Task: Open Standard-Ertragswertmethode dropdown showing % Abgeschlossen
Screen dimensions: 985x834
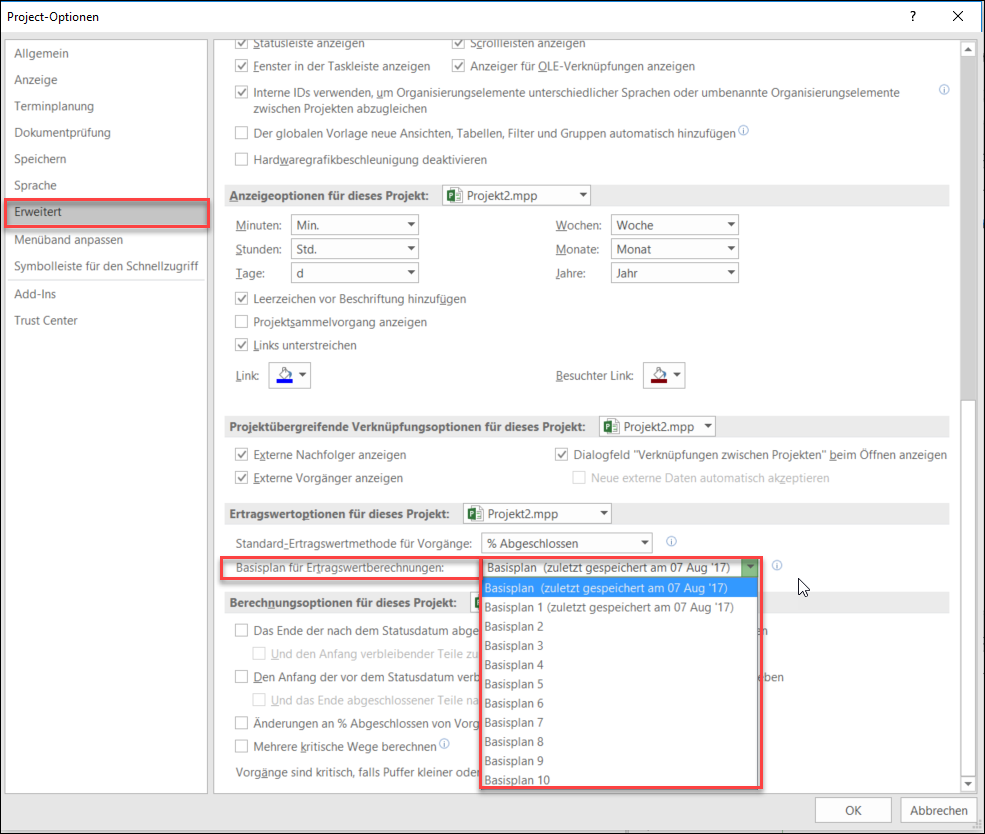Action: pyautogui.click(x=566, y=543)
